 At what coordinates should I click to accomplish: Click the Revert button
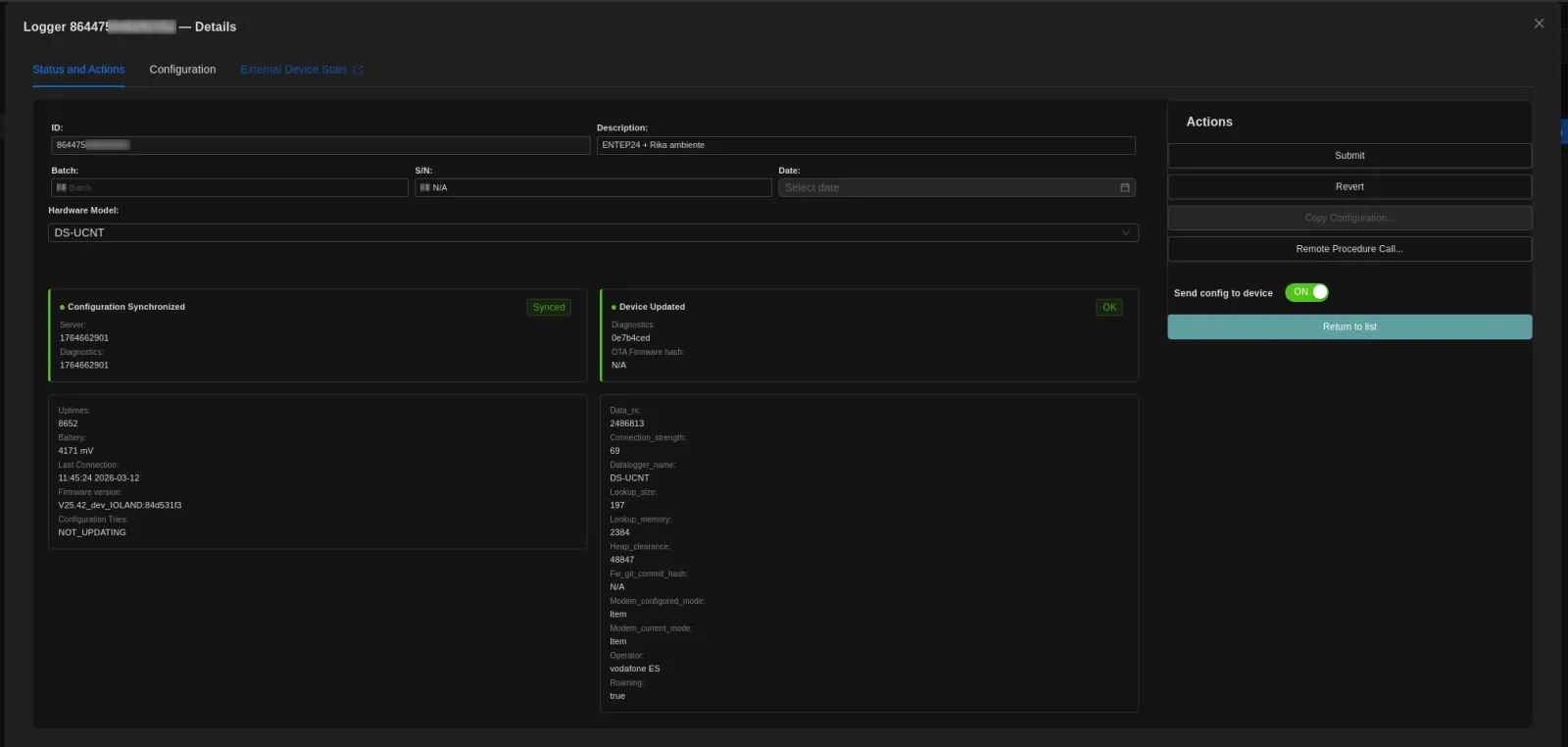coord(1349,186)
